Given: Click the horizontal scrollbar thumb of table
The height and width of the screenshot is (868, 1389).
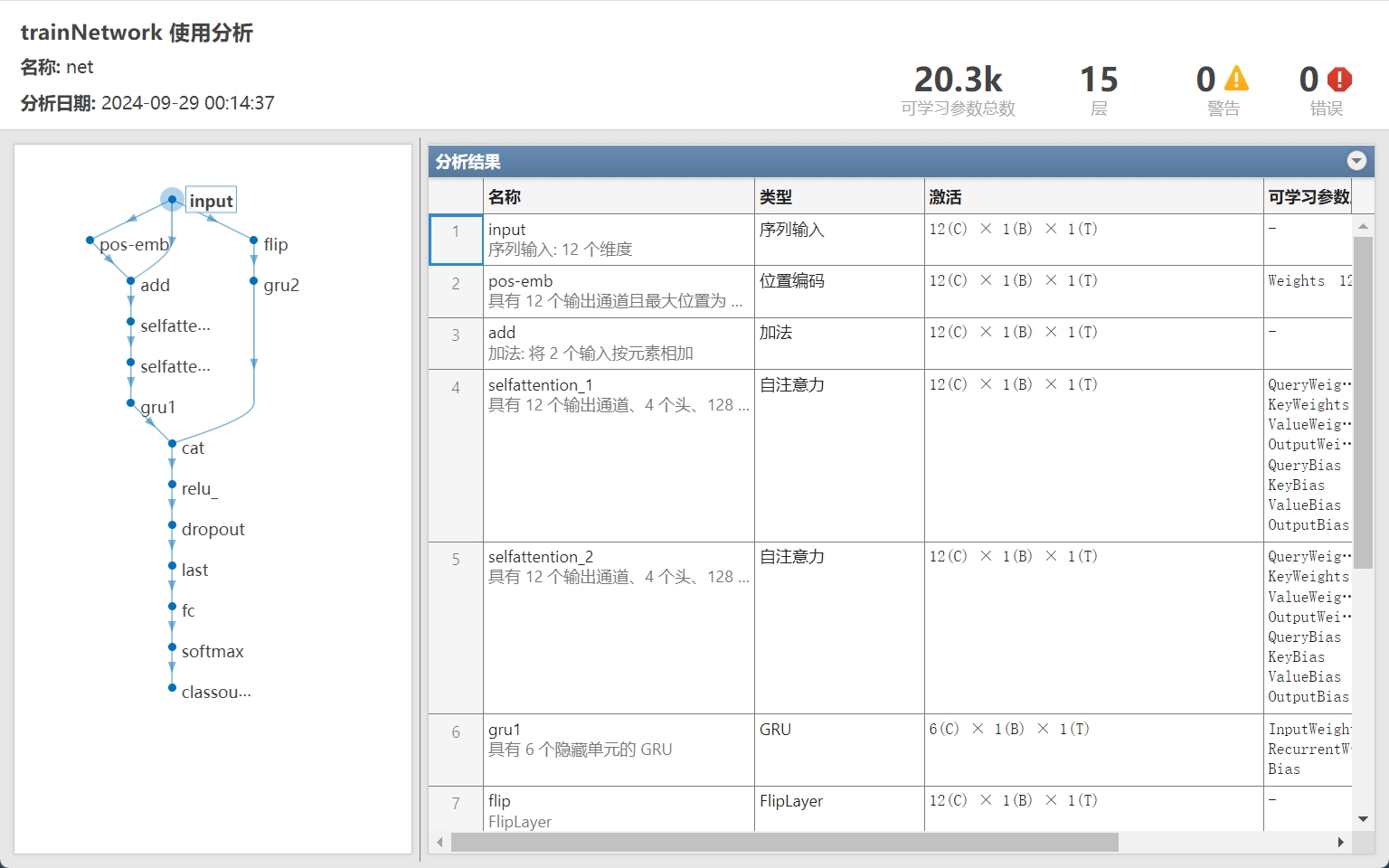Looking at the screenshot, I should click(785, 842).
